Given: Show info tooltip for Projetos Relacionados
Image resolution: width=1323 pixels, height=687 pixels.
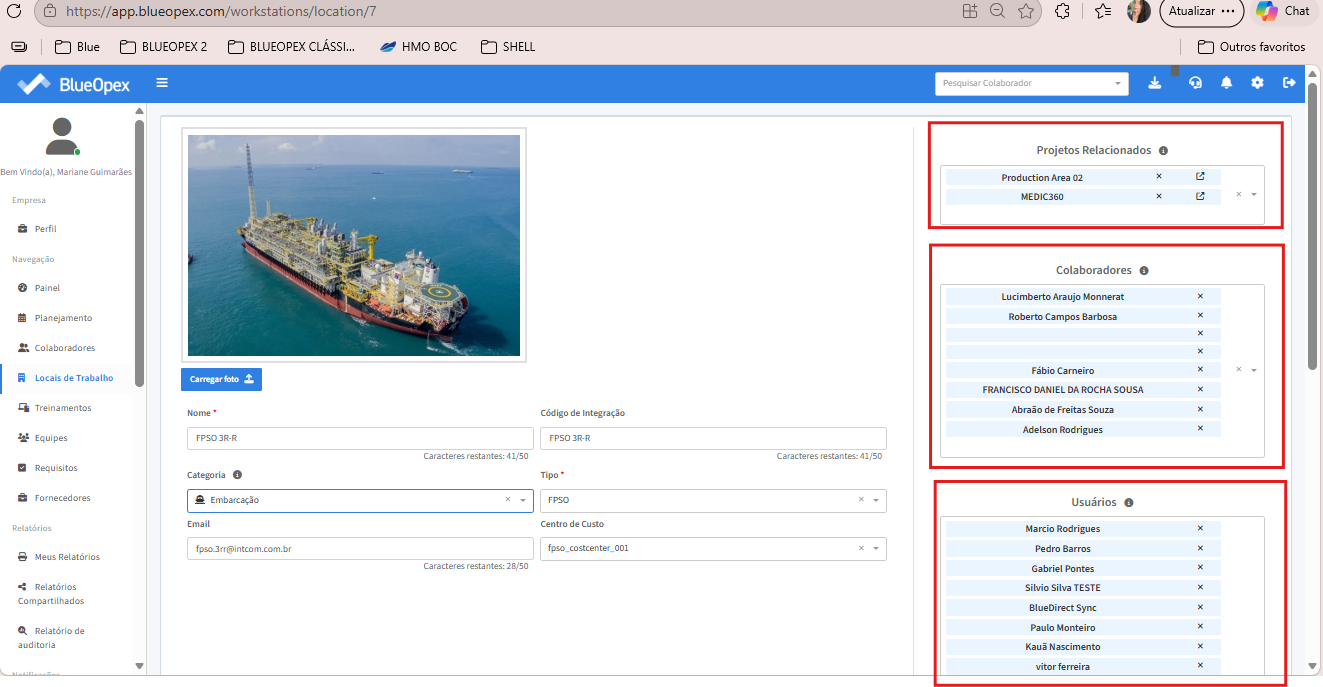Looking at the screenshot, I should point(1163,150).
